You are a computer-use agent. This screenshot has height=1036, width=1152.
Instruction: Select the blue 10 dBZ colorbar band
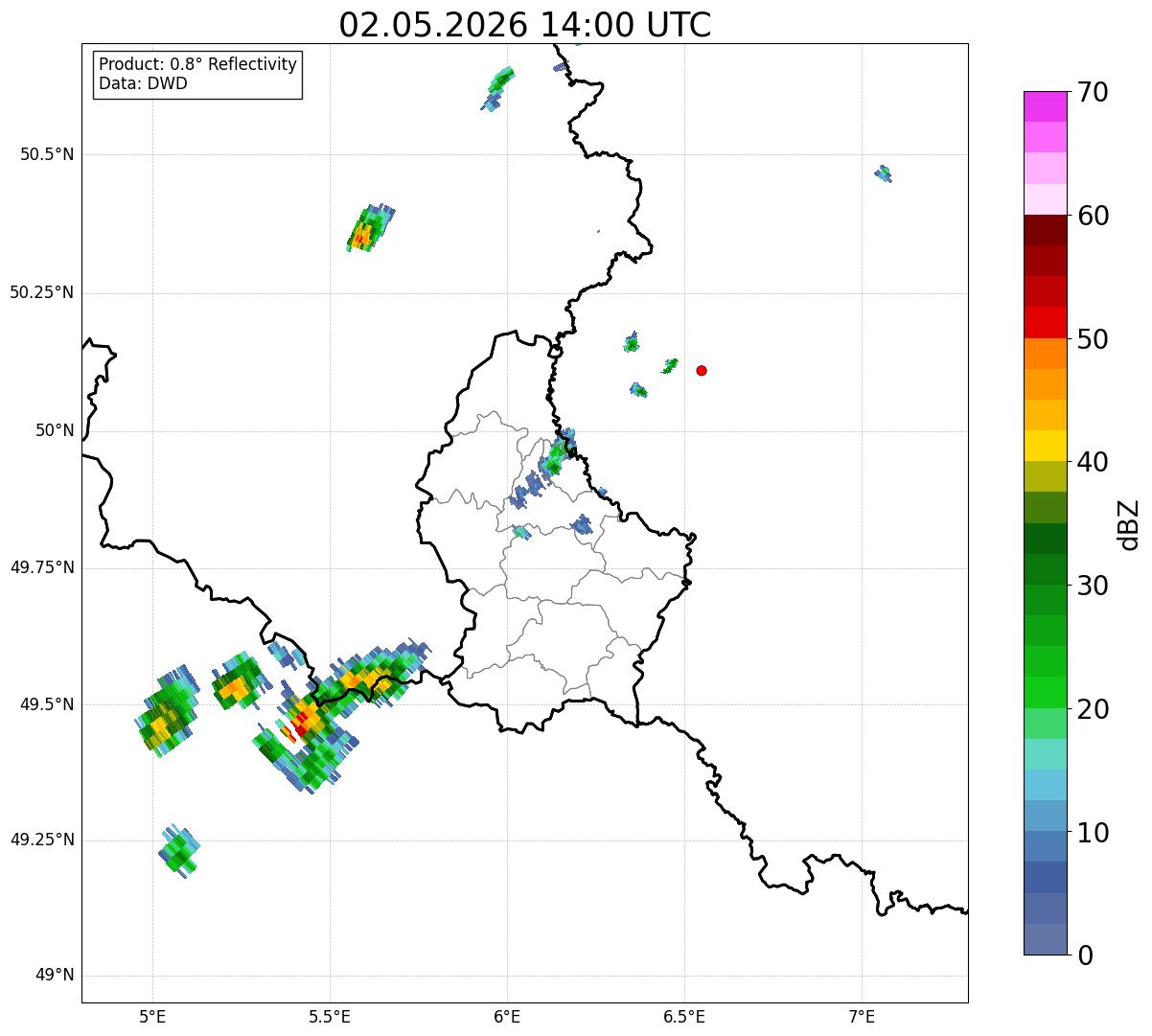click(x=1045, y=816)
